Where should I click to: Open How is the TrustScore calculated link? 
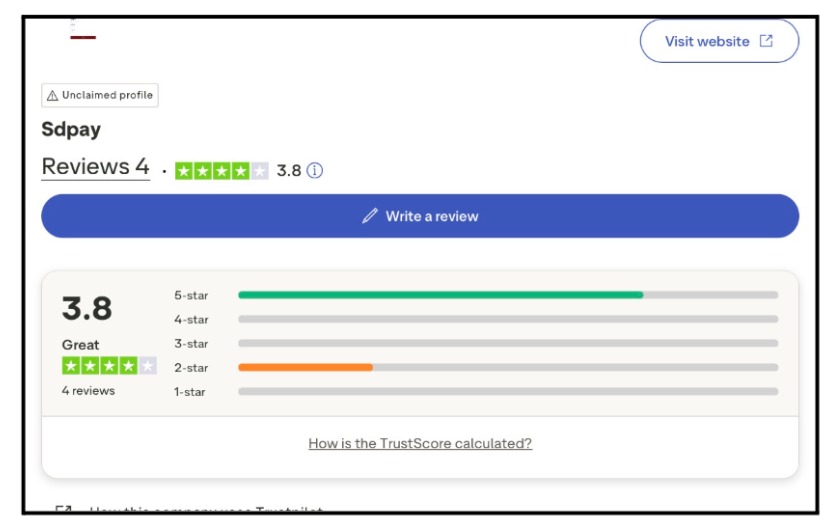click(x=420, y=443)
